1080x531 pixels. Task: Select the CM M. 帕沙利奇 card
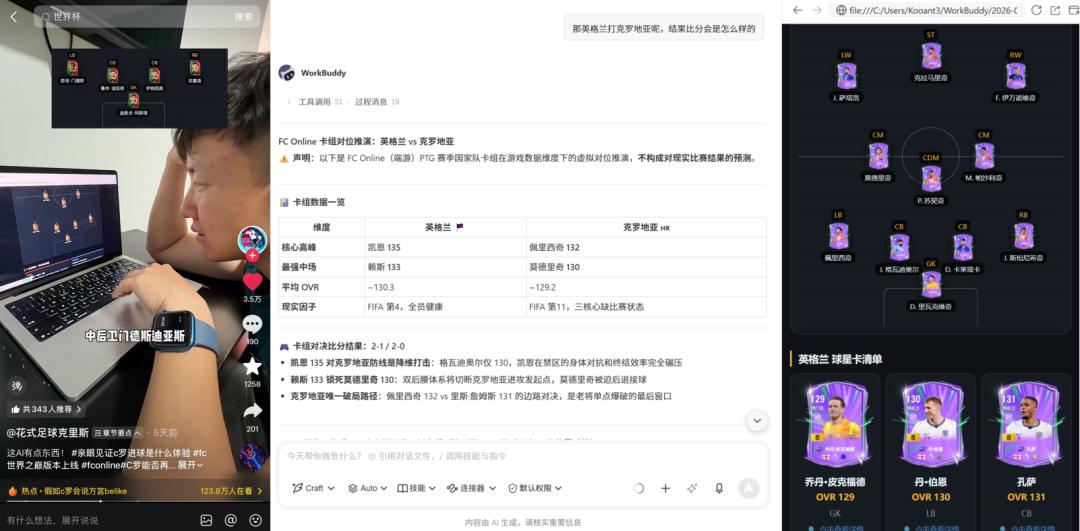click(984, 156)
